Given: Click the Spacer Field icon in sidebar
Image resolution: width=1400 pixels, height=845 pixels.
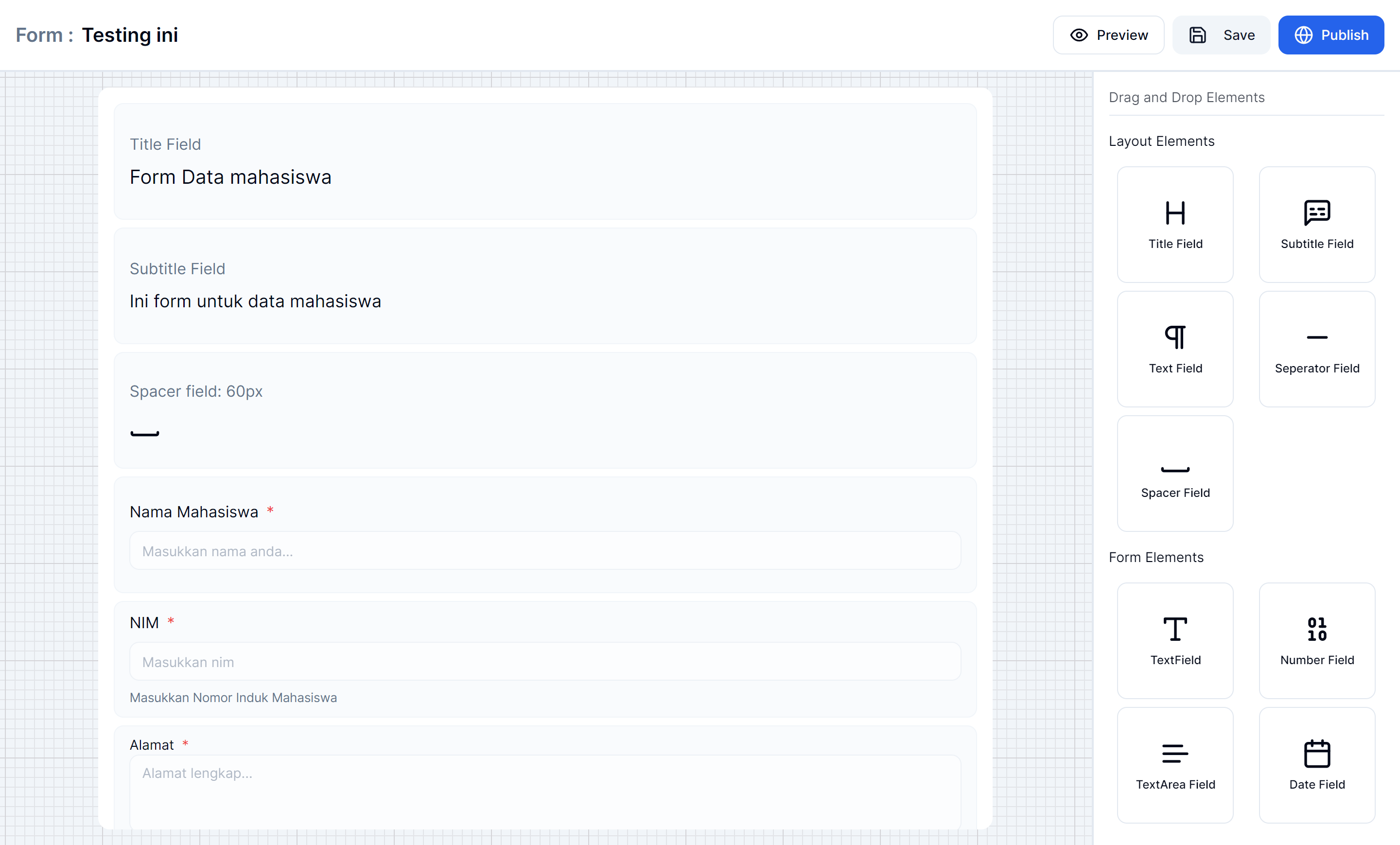Looking at the screenshot, I should (1176, 469).
